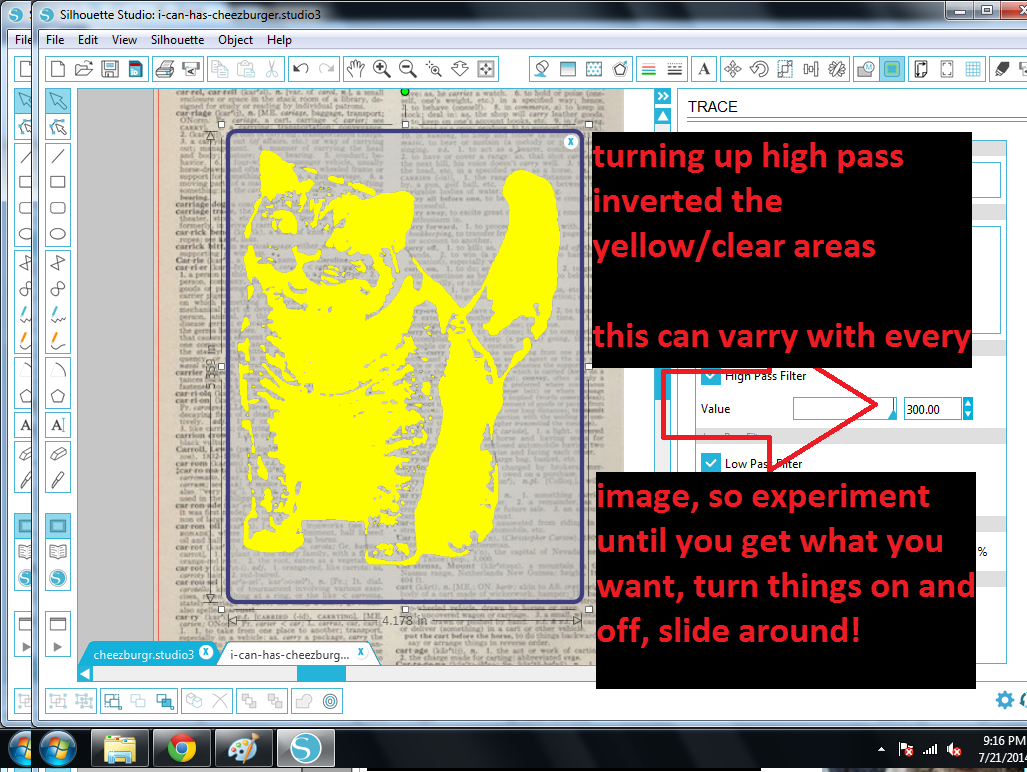Image resolution: width=1027 pixels, height=772 pixels.
Task: Open the Align panel icon
Action: 811,69
